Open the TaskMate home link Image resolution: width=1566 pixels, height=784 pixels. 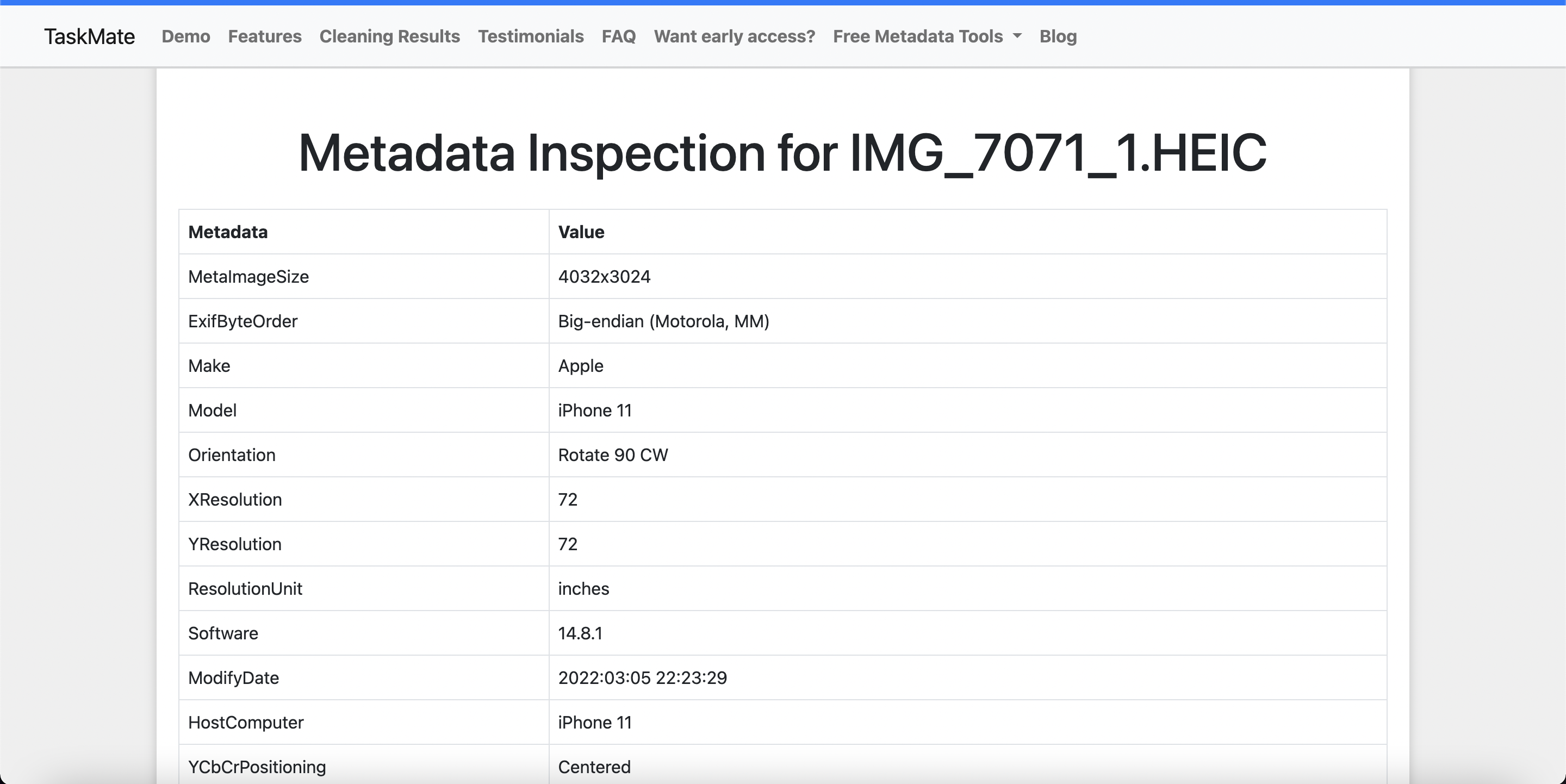(x=89, y=36)
